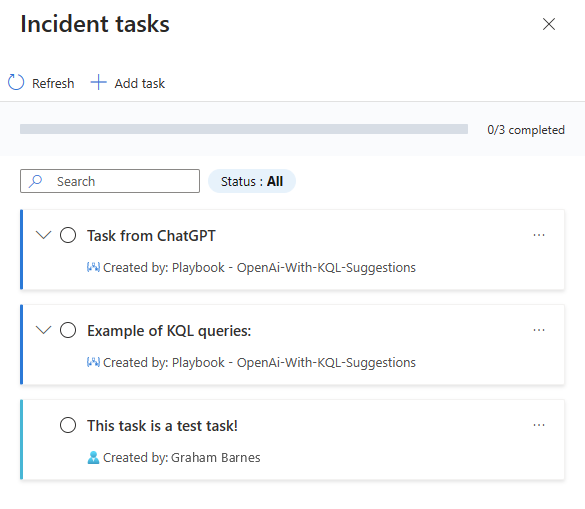The height and width of the screenshot is (509, 585).
Task: Open ellipsis menu for Task from ChatGPT
Action: pyautogui.click(x=539, y=235)
